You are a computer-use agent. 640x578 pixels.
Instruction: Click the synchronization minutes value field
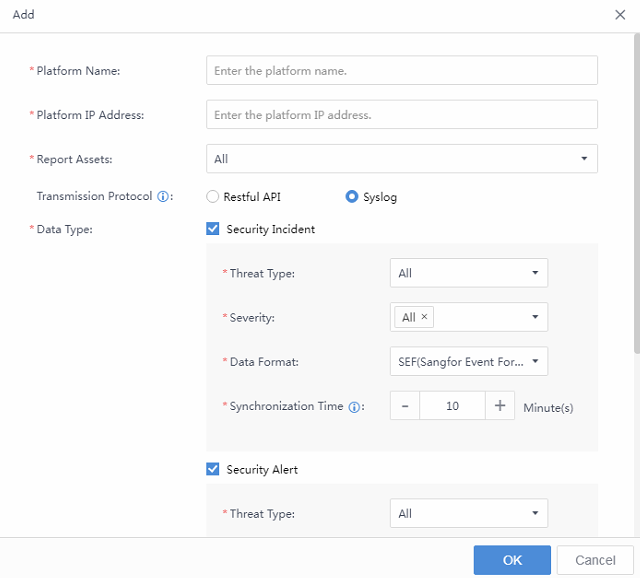point(452,406)
